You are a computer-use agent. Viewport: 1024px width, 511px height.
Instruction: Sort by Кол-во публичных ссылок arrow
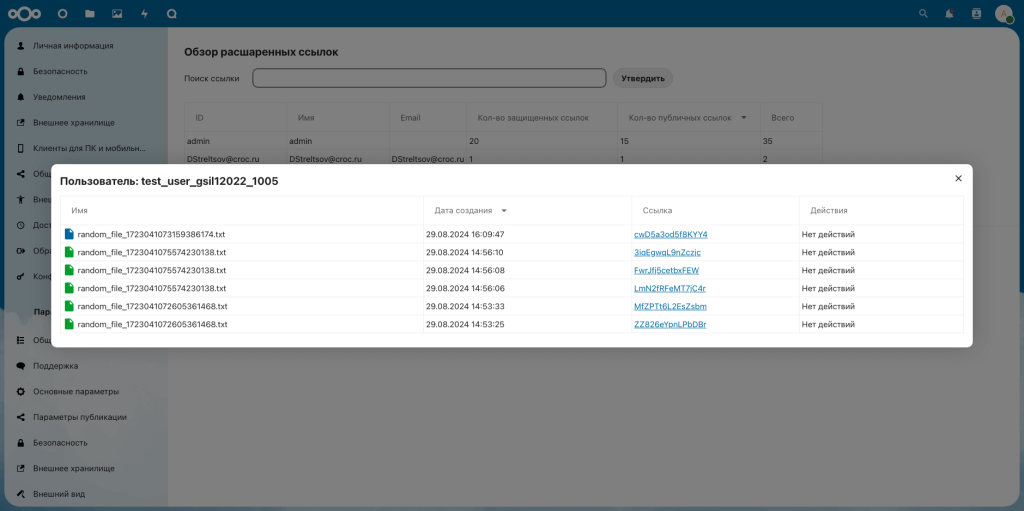tap(743, 118)
